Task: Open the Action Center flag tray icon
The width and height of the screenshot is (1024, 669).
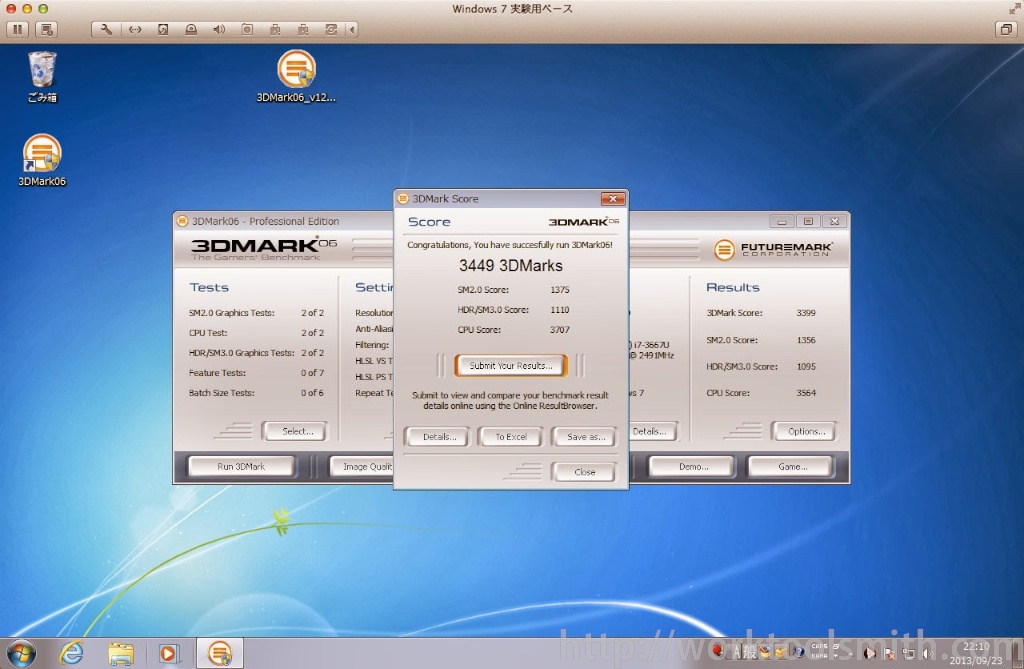Action: (x=889, y=653)
